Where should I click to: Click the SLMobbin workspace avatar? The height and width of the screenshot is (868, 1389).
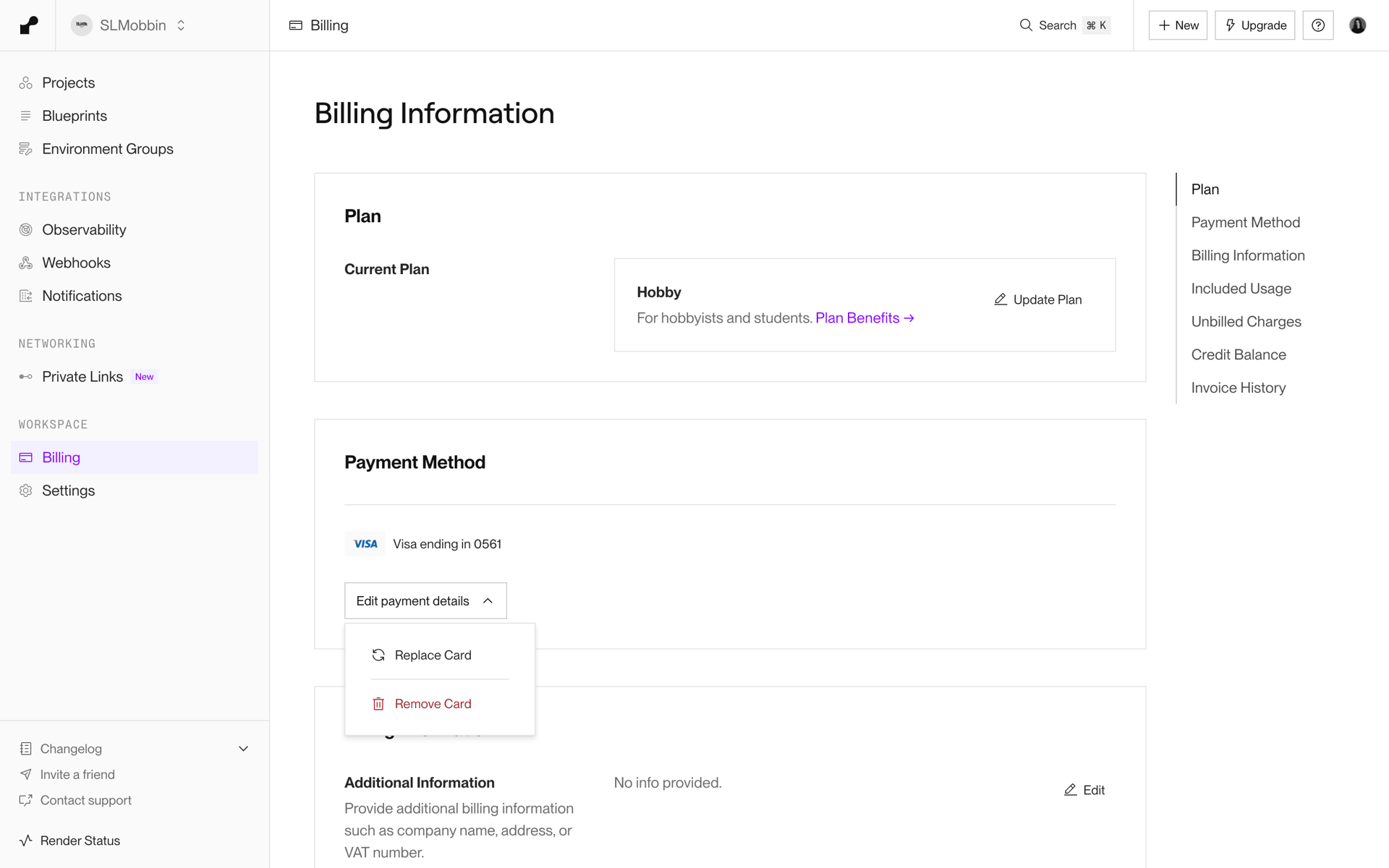point(82,25)
